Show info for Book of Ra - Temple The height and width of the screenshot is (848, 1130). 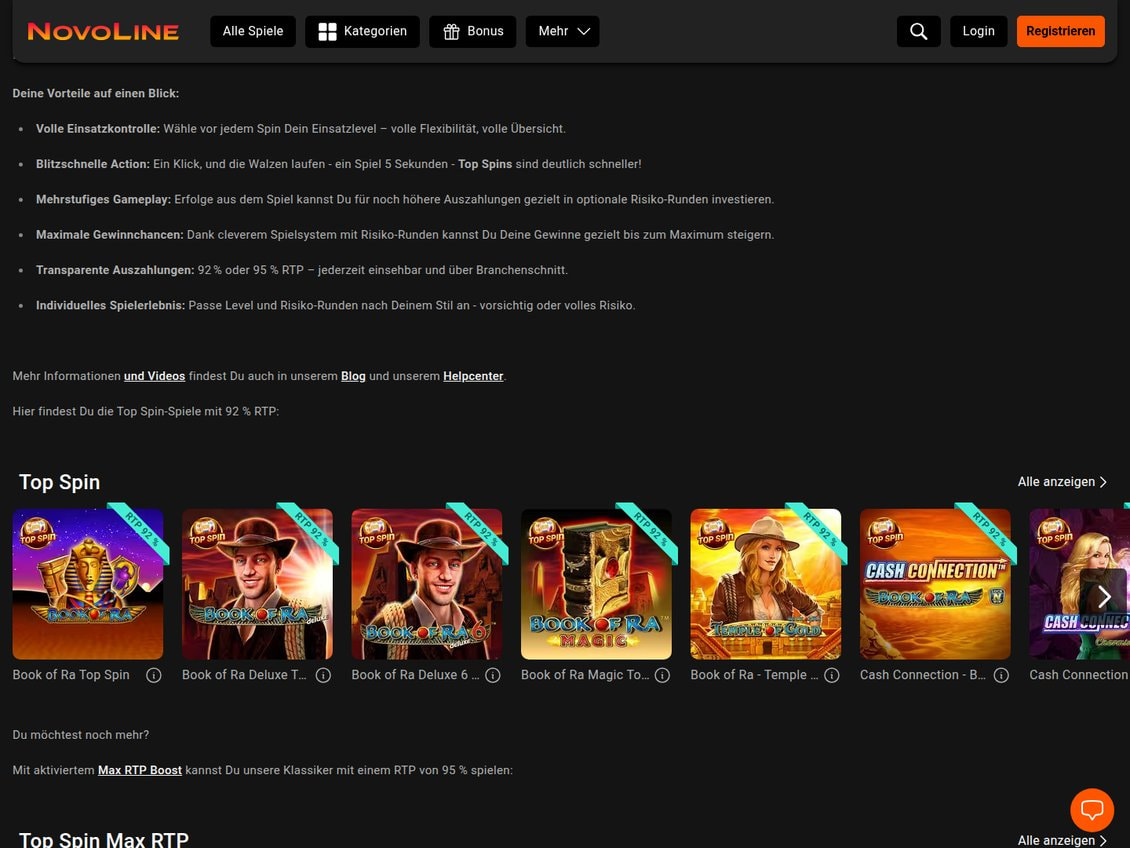point(832,675)
